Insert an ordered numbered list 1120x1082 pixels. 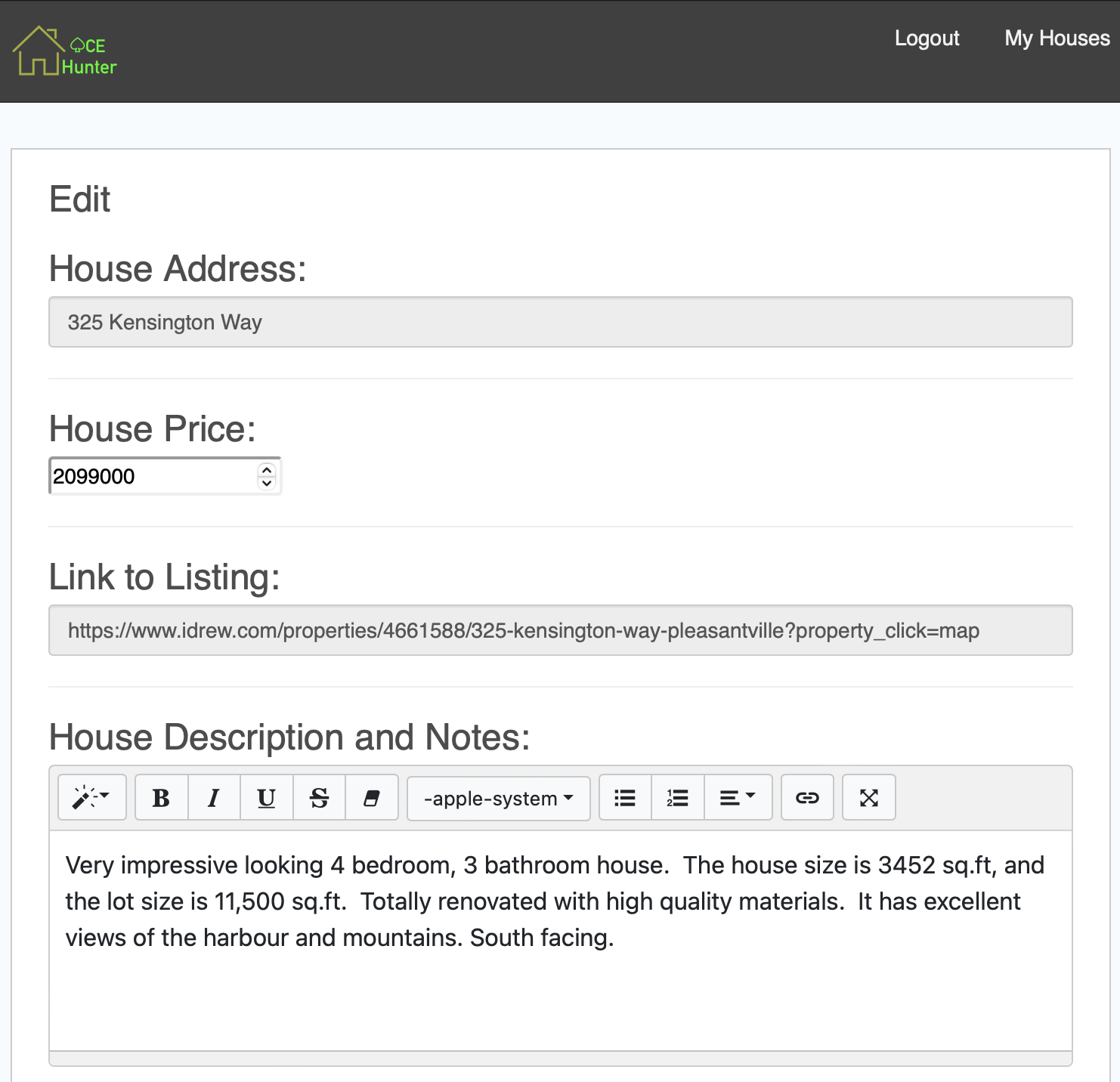677,798
